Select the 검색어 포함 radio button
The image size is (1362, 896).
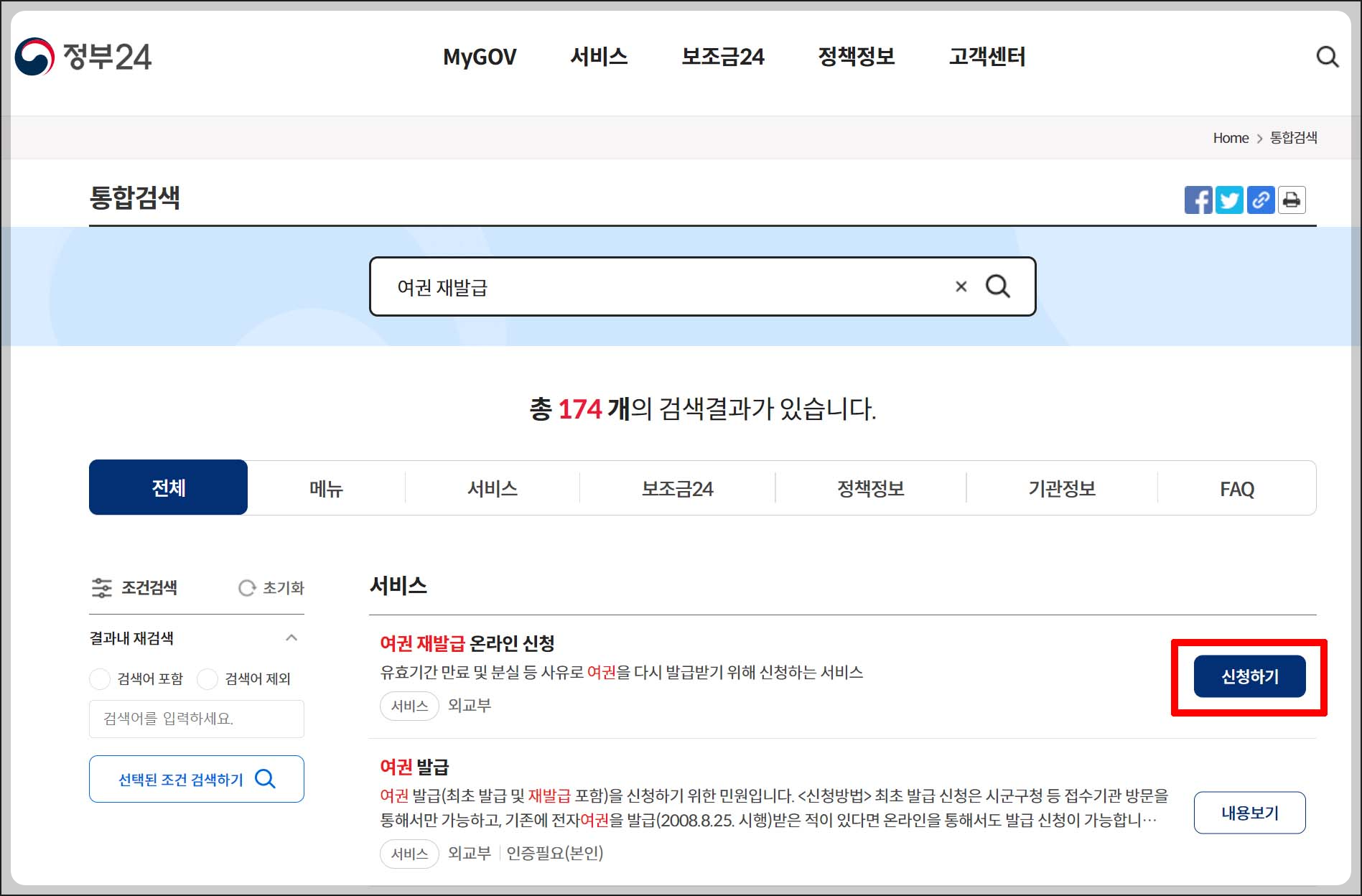coord(100,678)
